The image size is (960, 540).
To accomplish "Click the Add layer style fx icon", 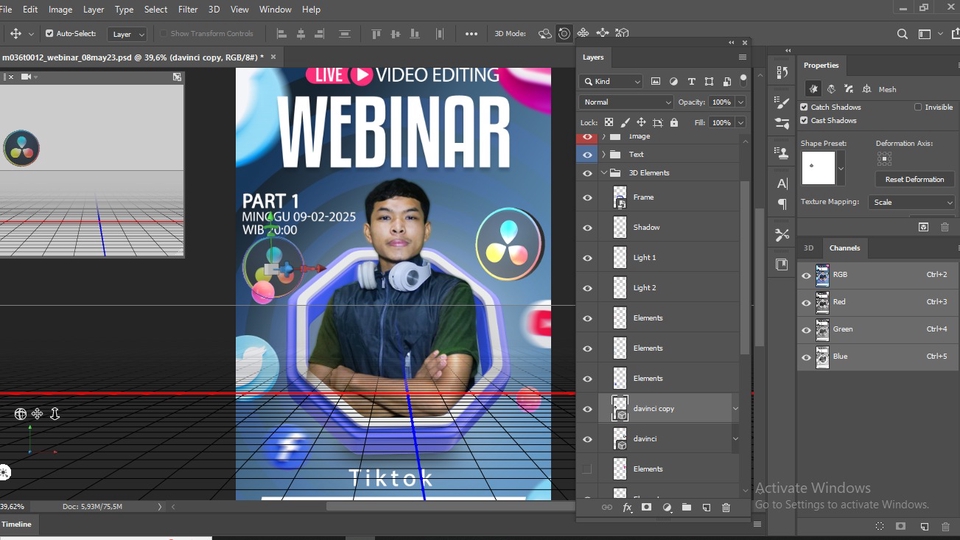I will click(627, 508).
